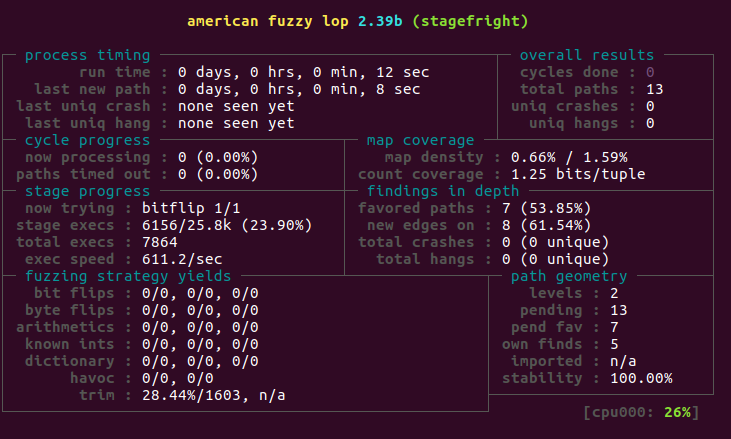Click the levels value '2'

614,293
